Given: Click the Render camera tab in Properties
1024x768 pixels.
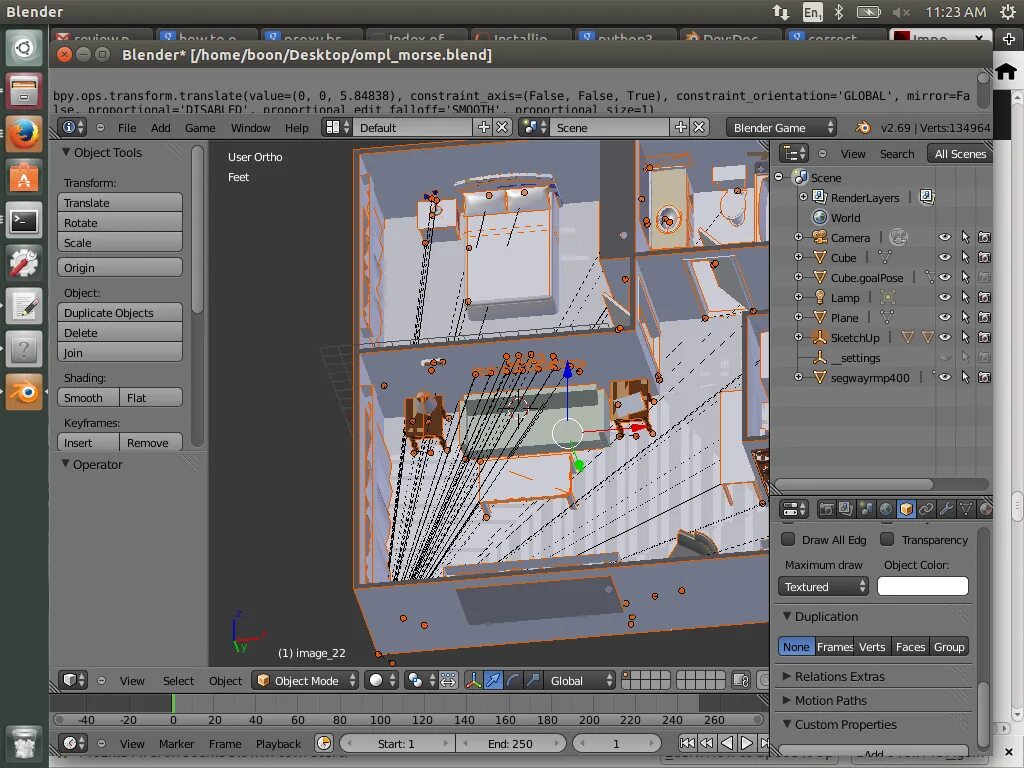Looking at the screenshot, I should 827,509.
